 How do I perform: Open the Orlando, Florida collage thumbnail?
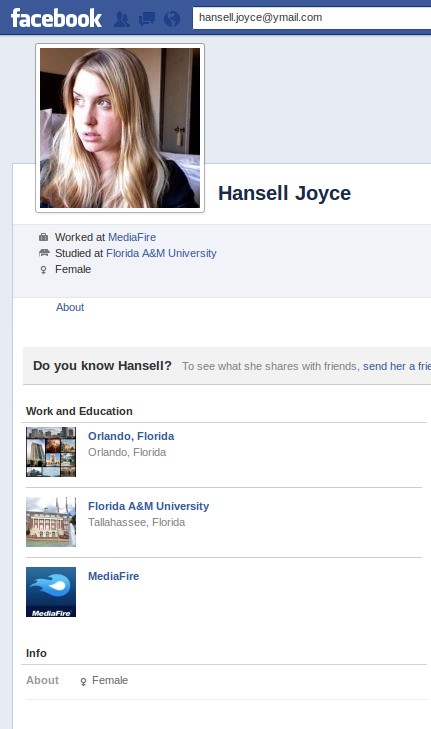click(51, 452)
